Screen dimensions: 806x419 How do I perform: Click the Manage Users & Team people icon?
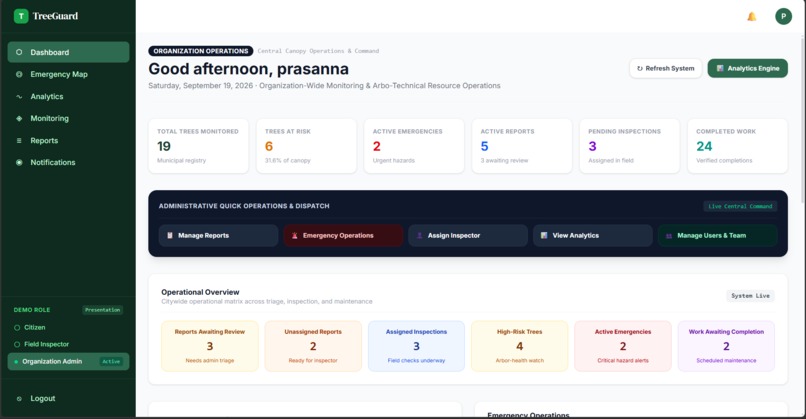pyautogui.click(x=669, y=236)
